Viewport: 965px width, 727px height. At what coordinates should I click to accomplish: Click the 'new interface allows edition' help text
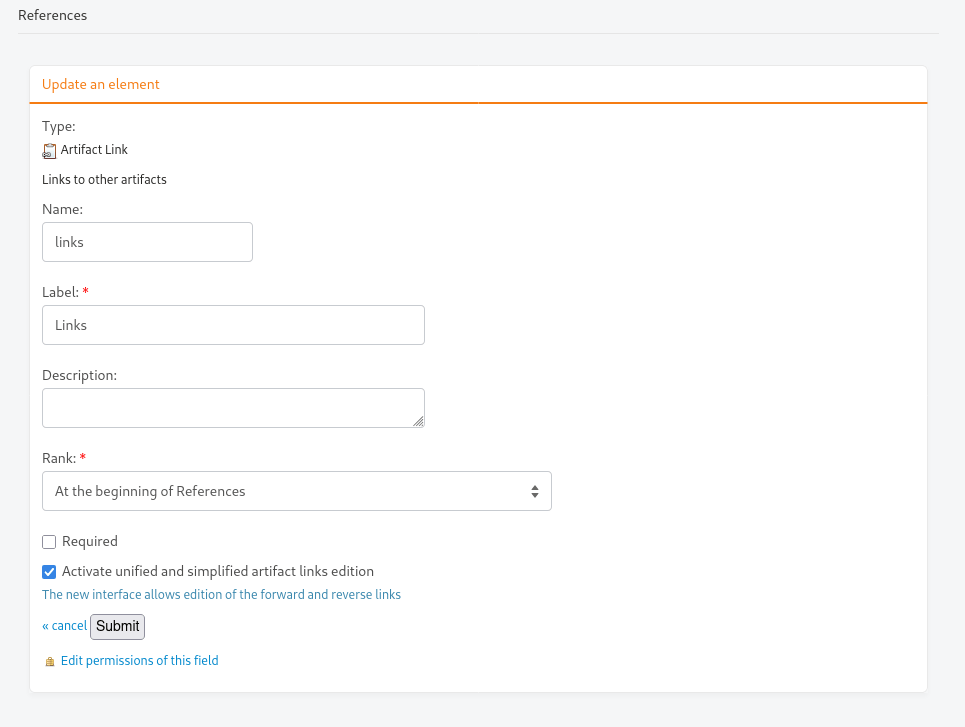[x=222, y=595]
